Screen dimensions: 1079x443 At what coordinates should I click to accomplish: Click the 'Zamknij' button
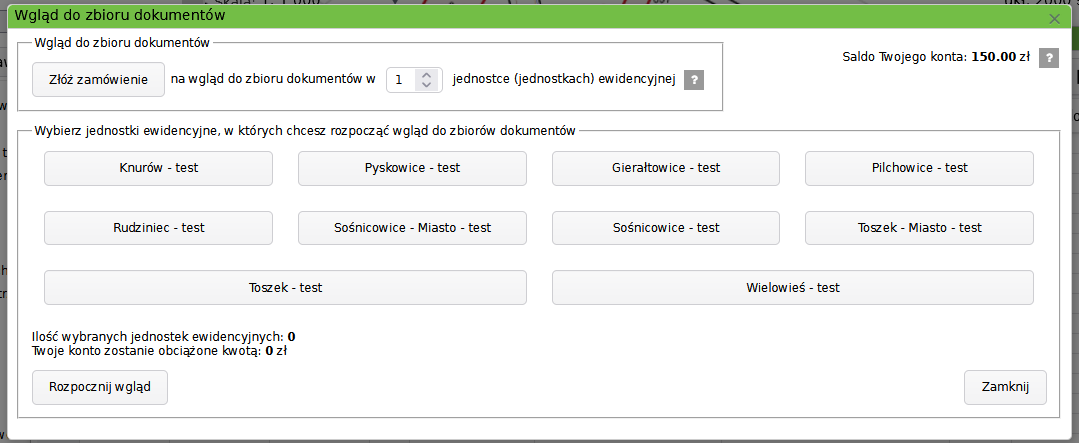1005,387
